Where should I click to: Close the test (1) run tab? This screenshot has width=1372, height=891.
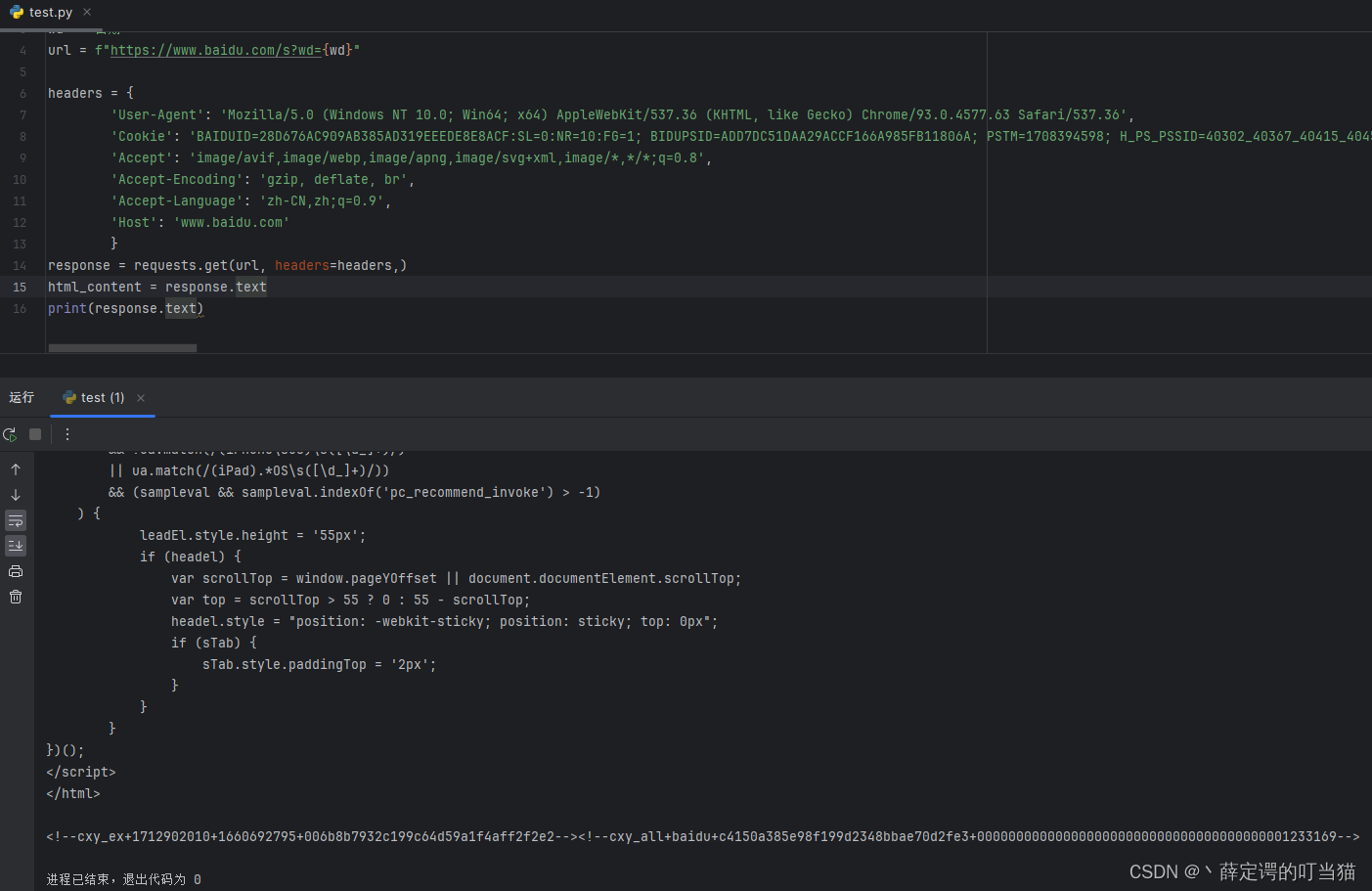pos(141,398)
